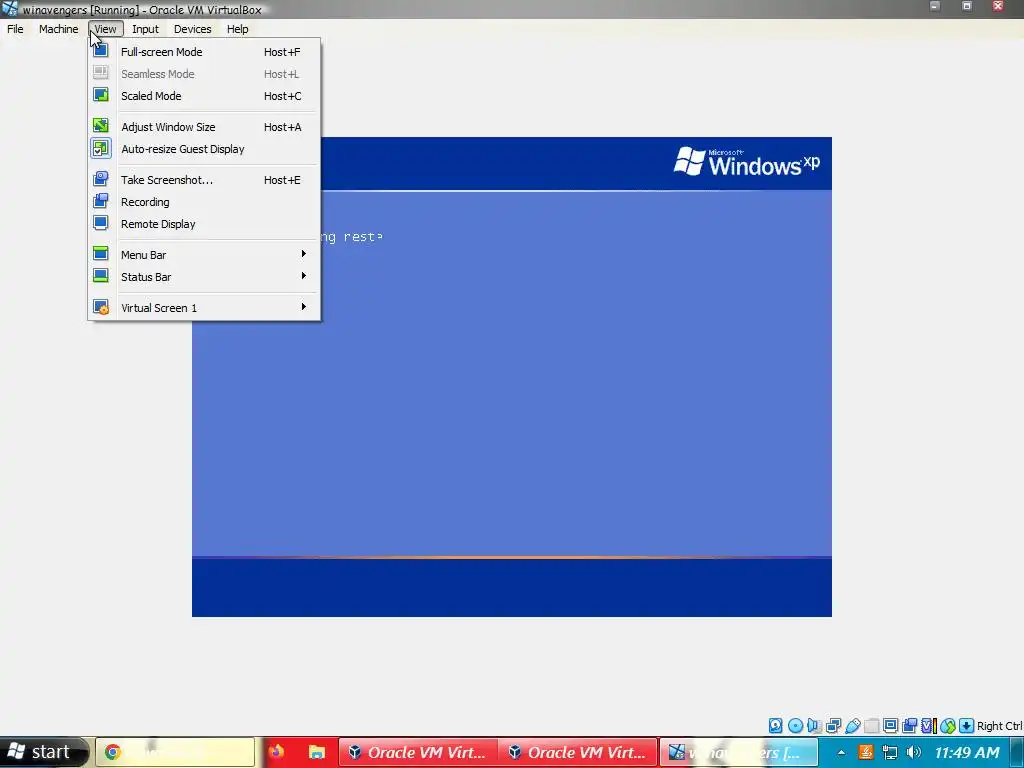Open the Help menu
Screen dimensions: 1024x768
point(237,29)
